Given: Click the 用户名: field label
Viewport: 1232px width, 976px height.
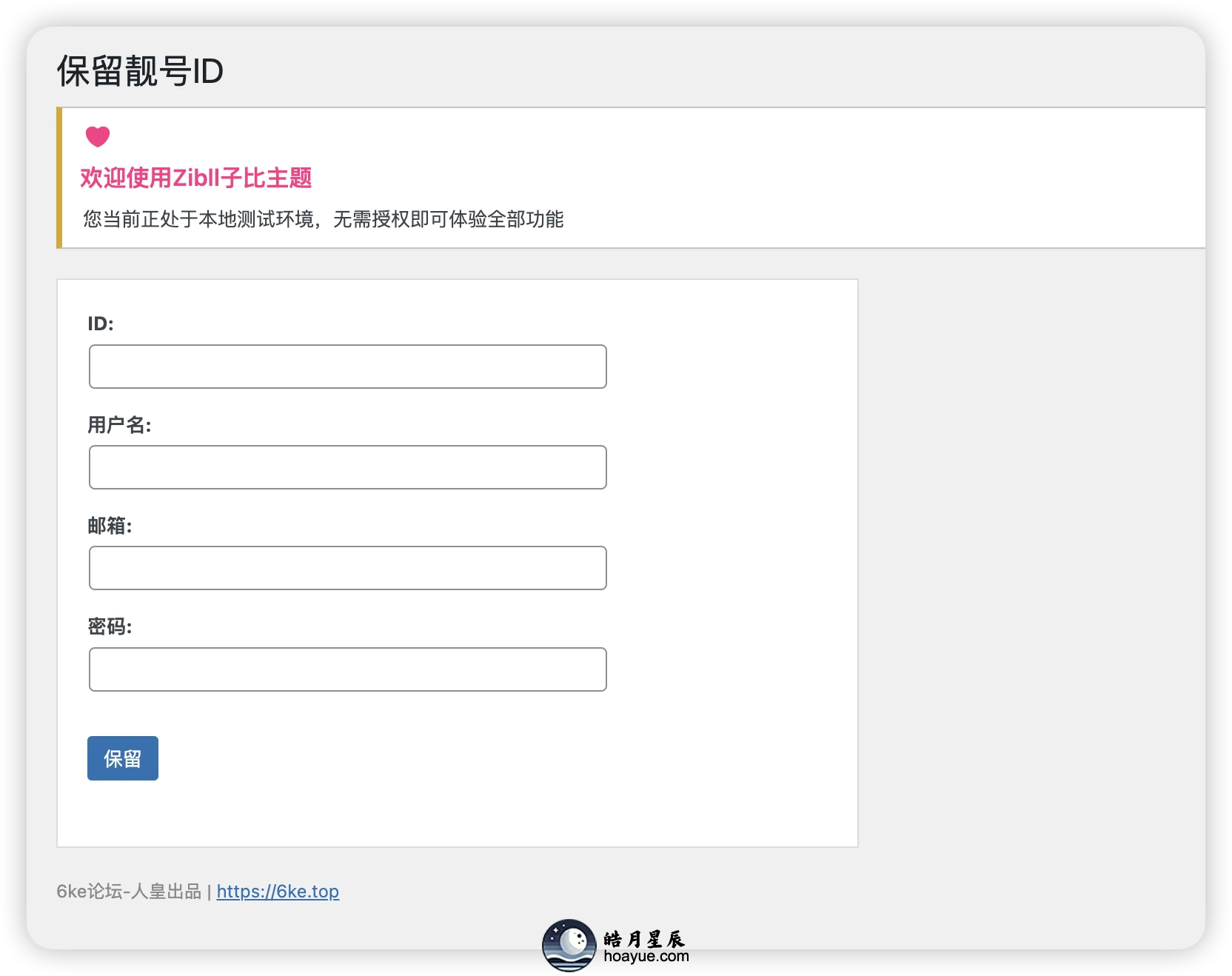Looking at the screenshot, I should [x=119, y=425].
